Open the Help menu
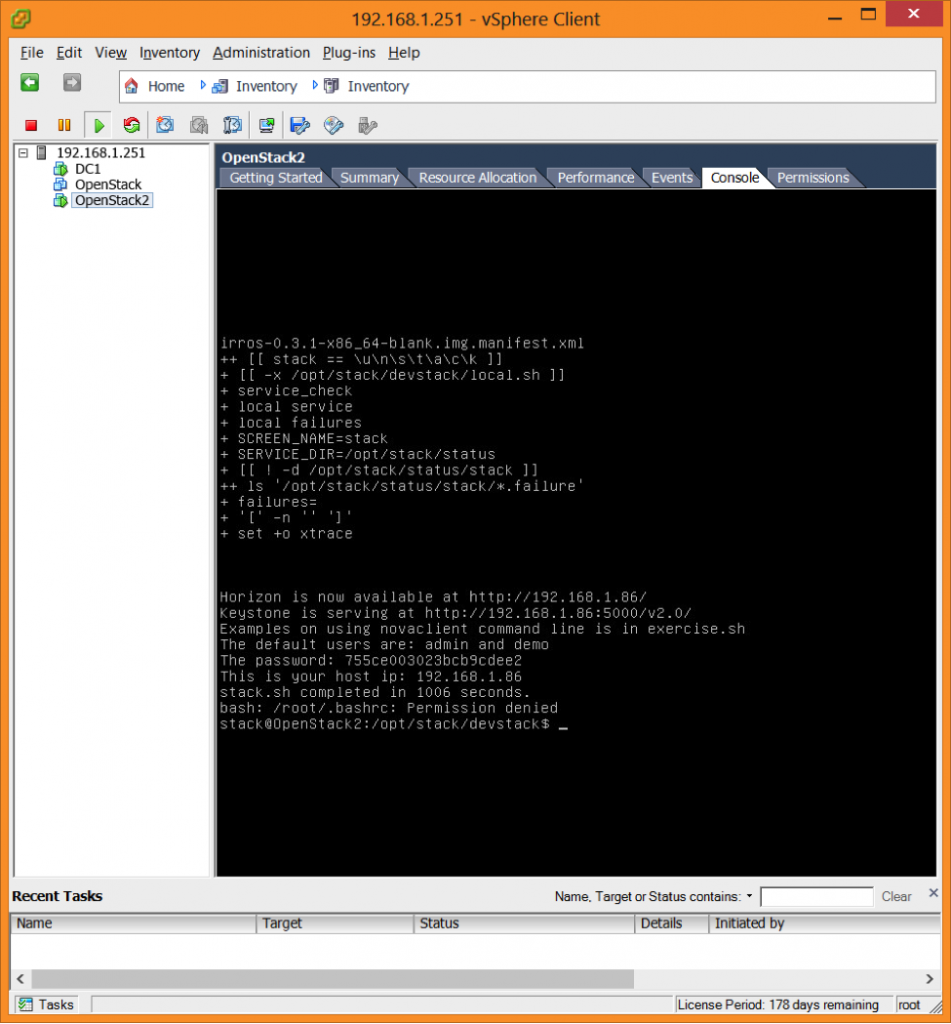 click(404, 53)
